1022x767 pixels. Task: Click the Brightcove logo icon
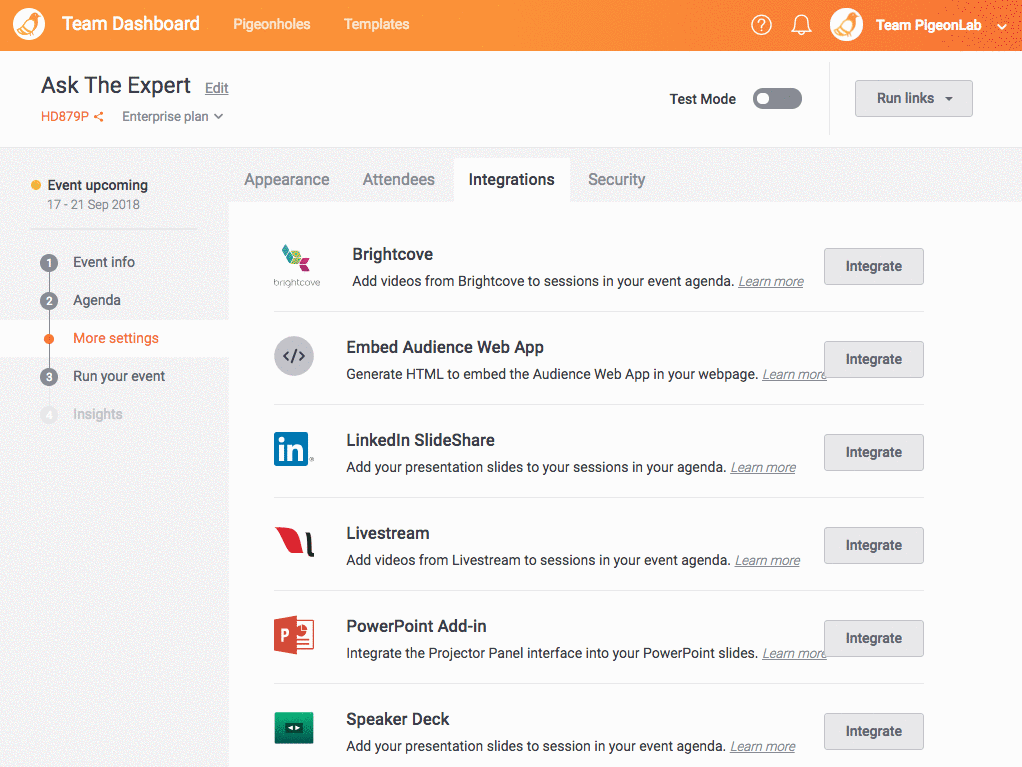pos(297,265)
